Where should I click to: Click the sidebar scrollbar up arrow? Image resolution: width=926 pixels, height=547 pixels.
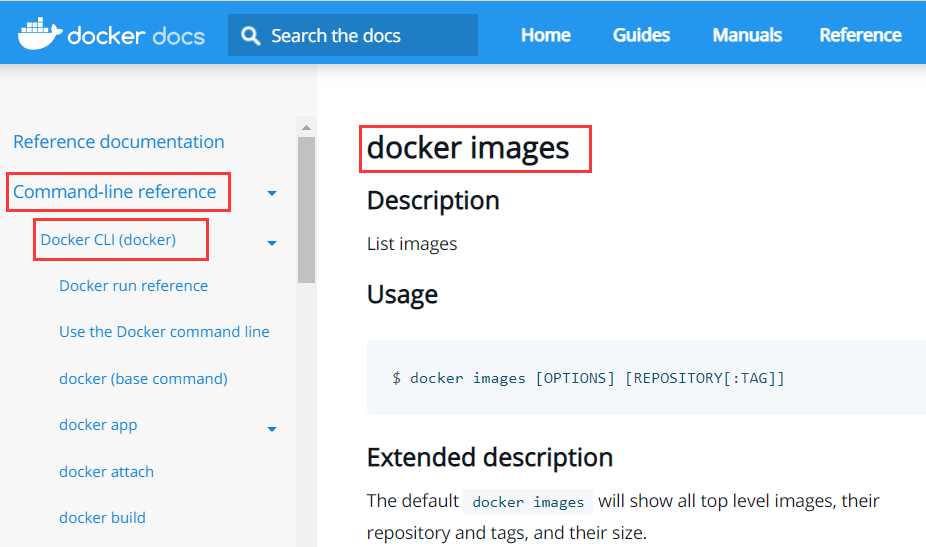[x=306, y=128]
